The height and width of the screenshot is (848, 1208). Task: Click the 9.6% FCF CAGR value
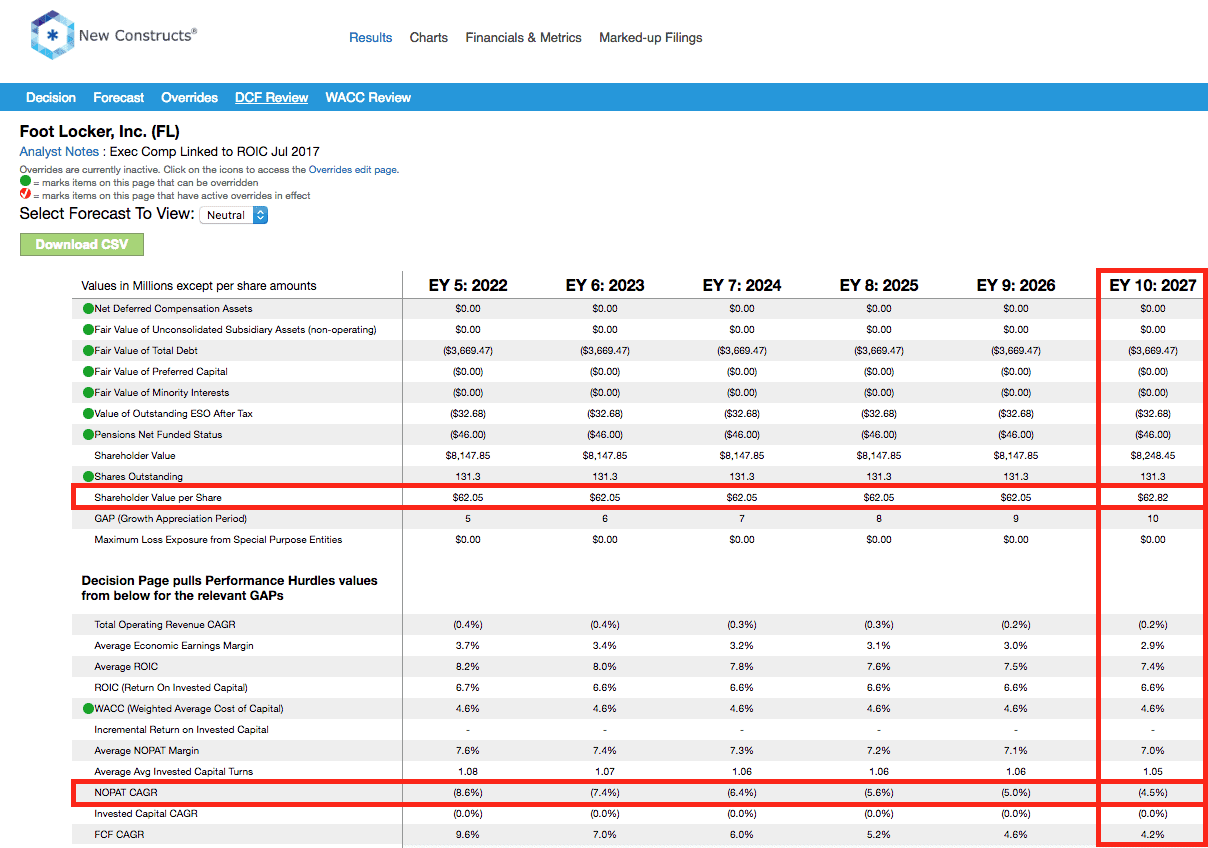tap(468, 835)
